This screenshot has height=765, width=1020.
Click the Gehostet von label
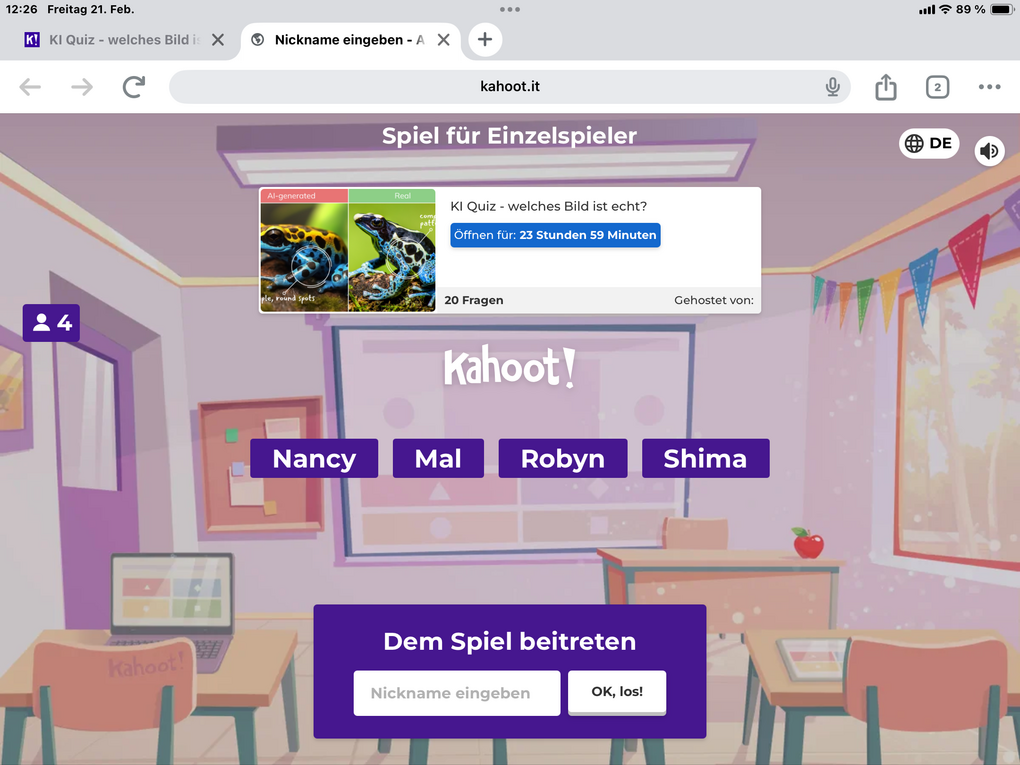point(714,300)
